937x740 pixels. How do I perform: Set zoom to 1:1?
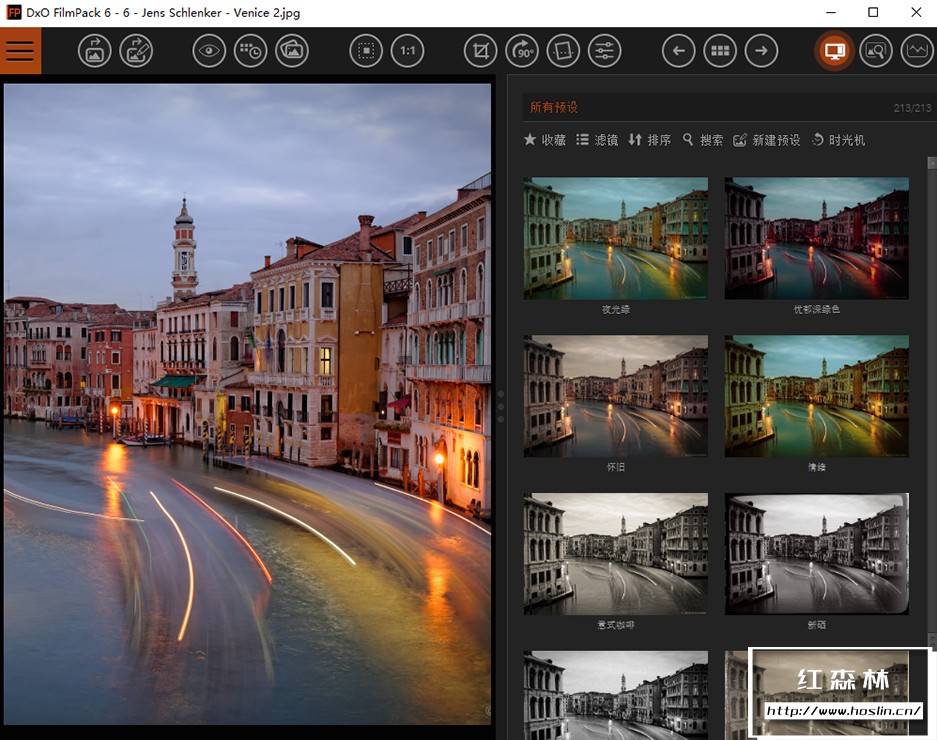407,51
